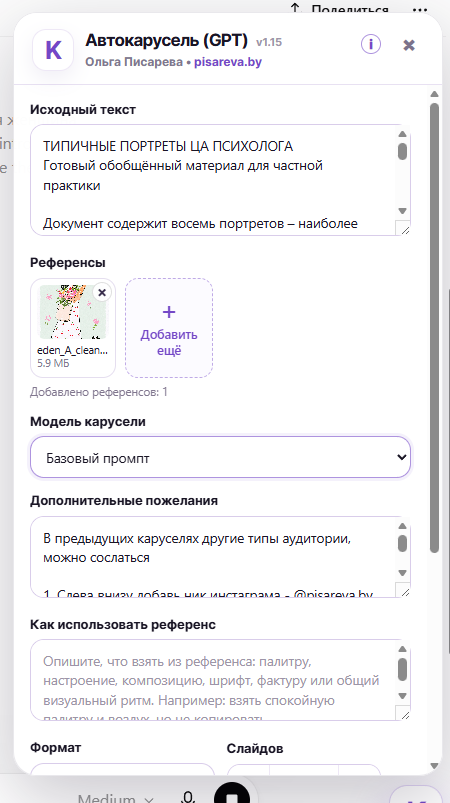The height and width of the screenshot is (803, 450).
Task: Open the info icon in the header
Action: 371,45
